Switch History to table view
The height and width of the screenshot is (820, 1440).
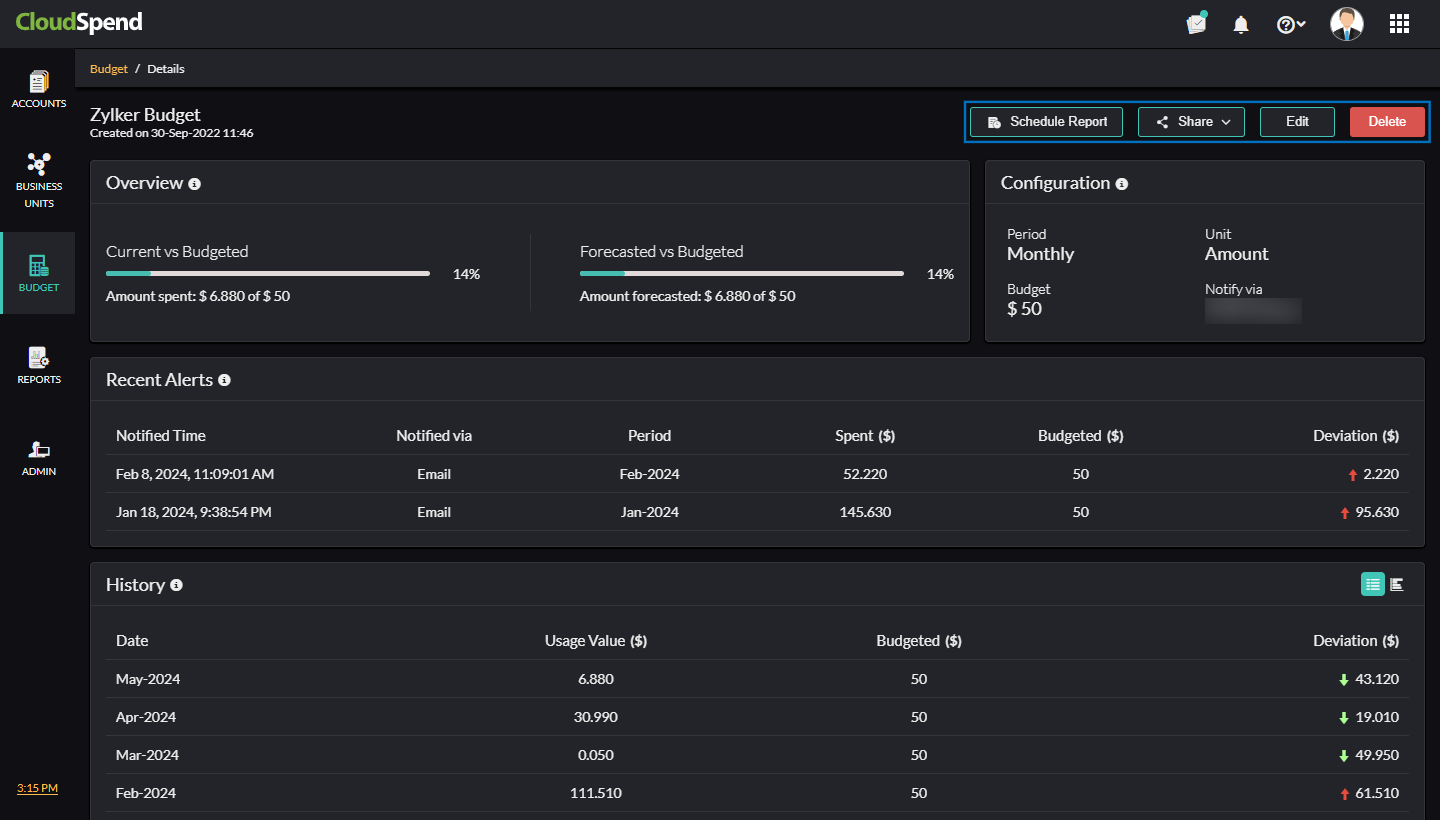click(1372, 585)
